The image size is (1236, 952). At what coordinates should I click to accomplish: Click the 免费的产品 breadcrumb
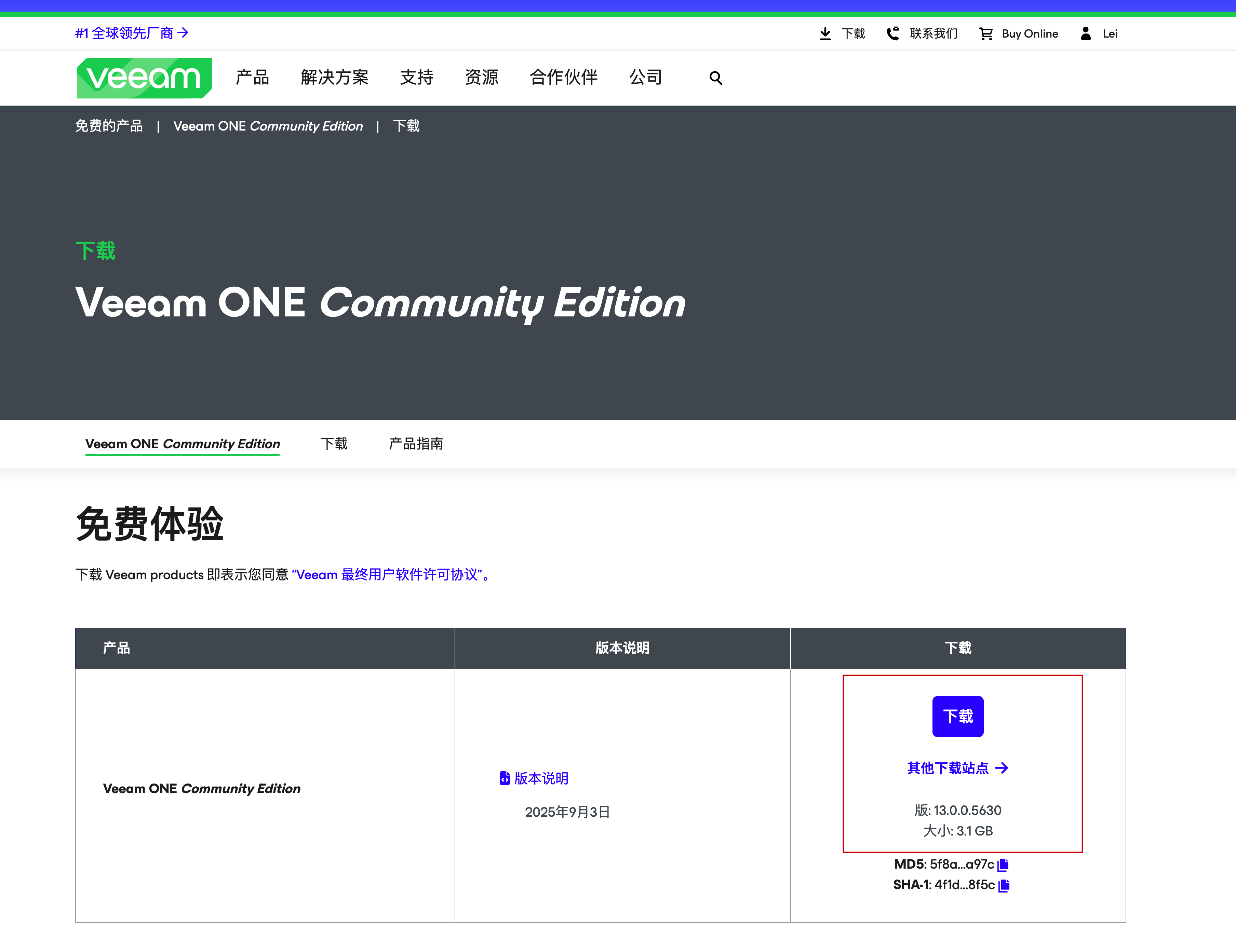coord(109,126)
